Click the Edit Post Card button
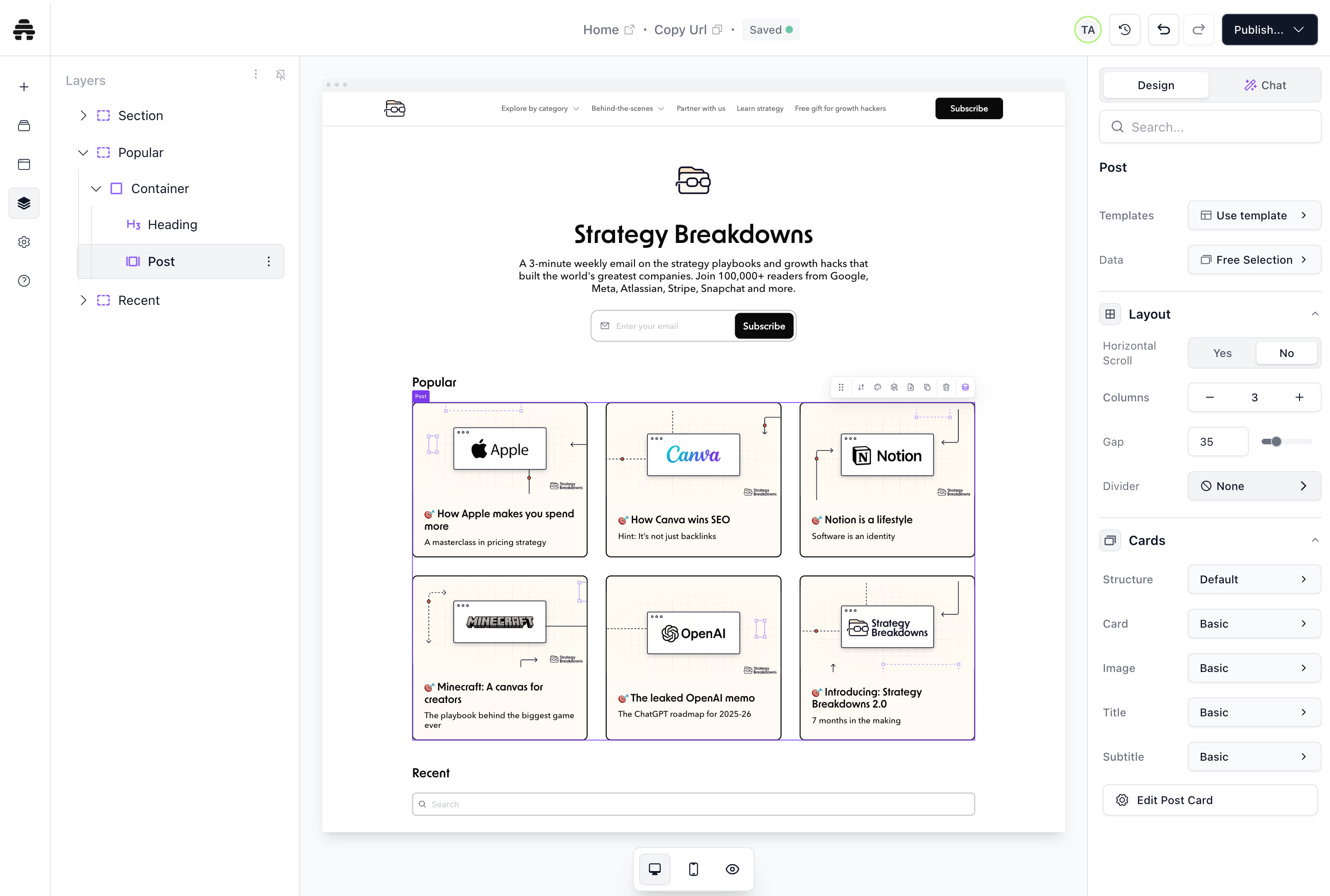Screen dimensions: 1330x896 tap(1209, 800)
